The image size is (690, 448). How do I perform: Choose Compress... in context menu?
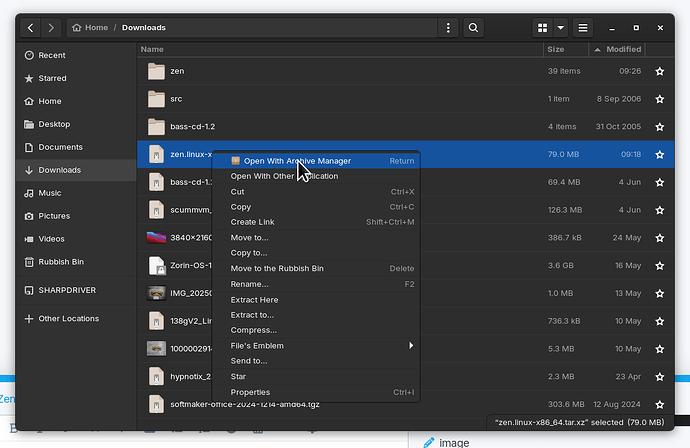[x=316, y=330]
